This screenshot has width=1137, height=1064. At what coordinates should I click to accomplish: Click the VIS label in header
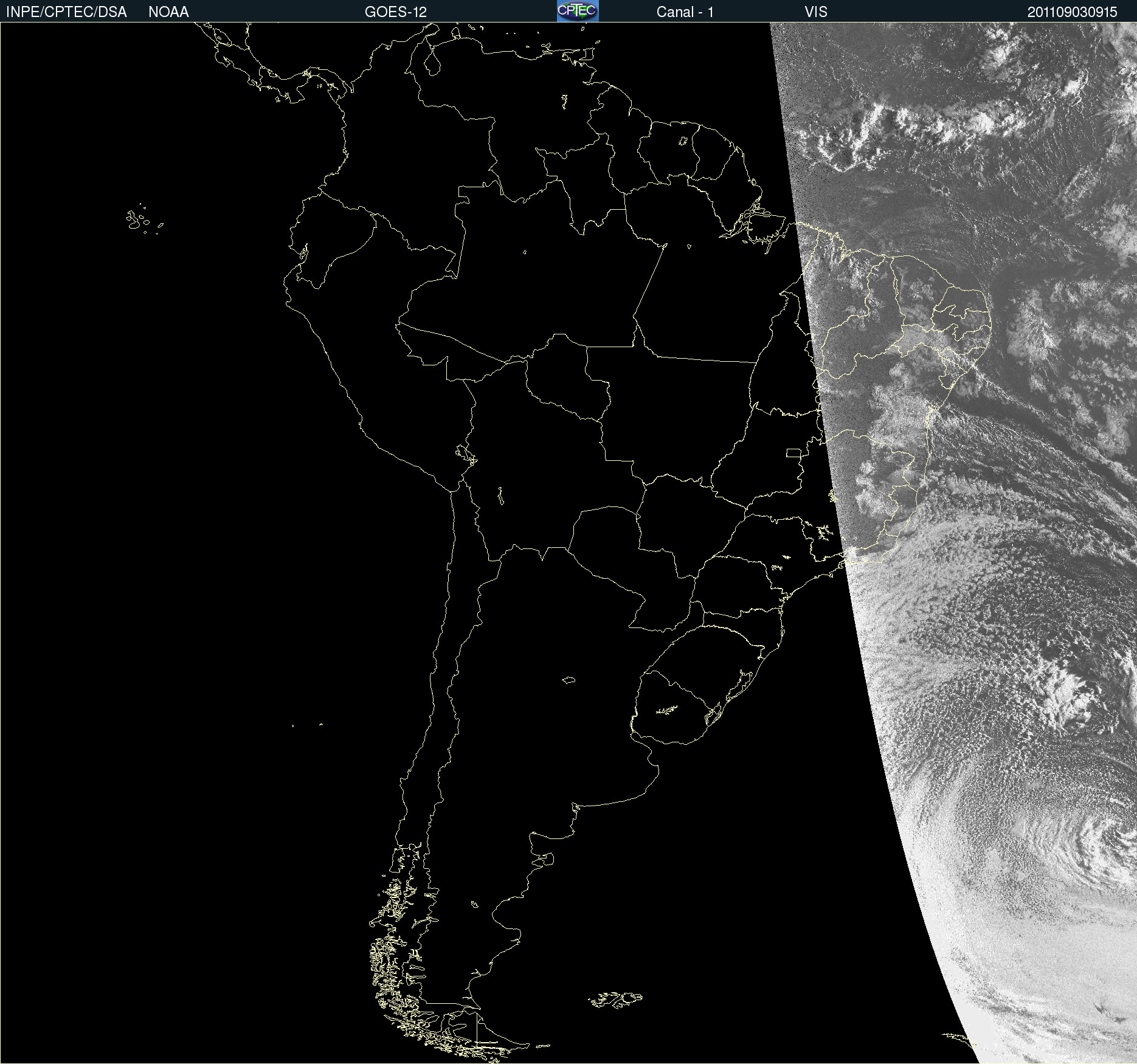click(x=816, y=12)
